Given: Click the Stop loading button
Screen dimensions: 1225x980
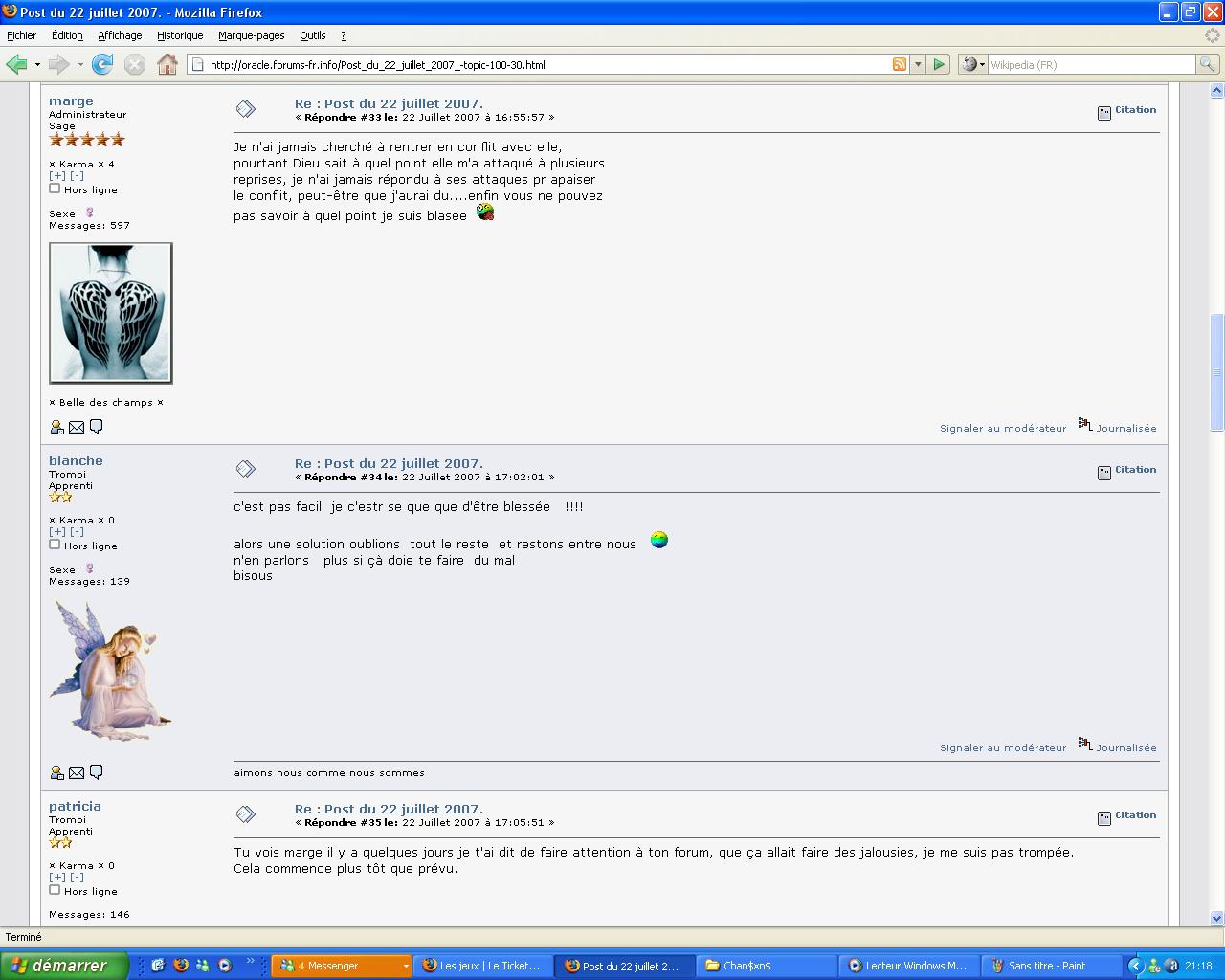Looking at the screenshot, I should pyautogui.click(x=135, y=64).
